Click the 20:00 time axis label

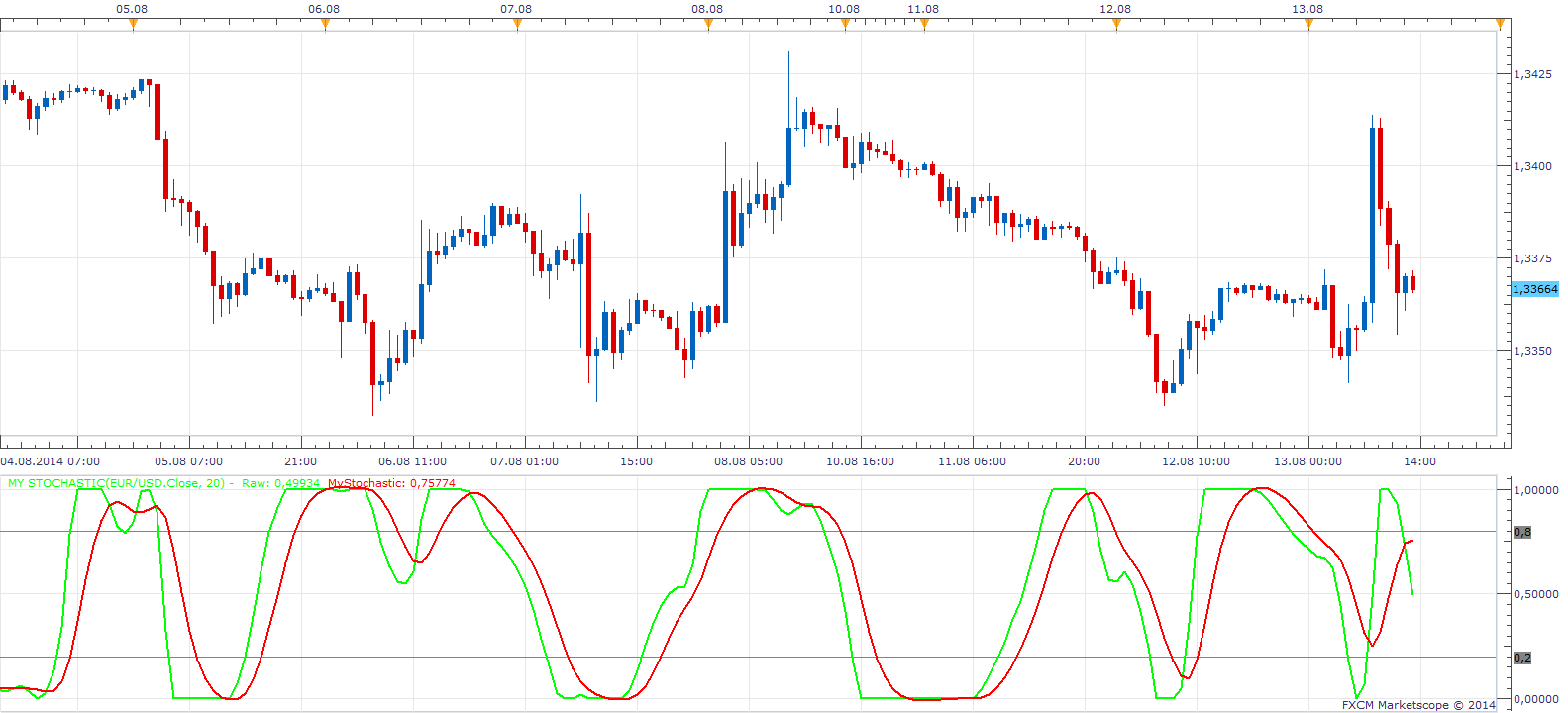click(1085, 461)
